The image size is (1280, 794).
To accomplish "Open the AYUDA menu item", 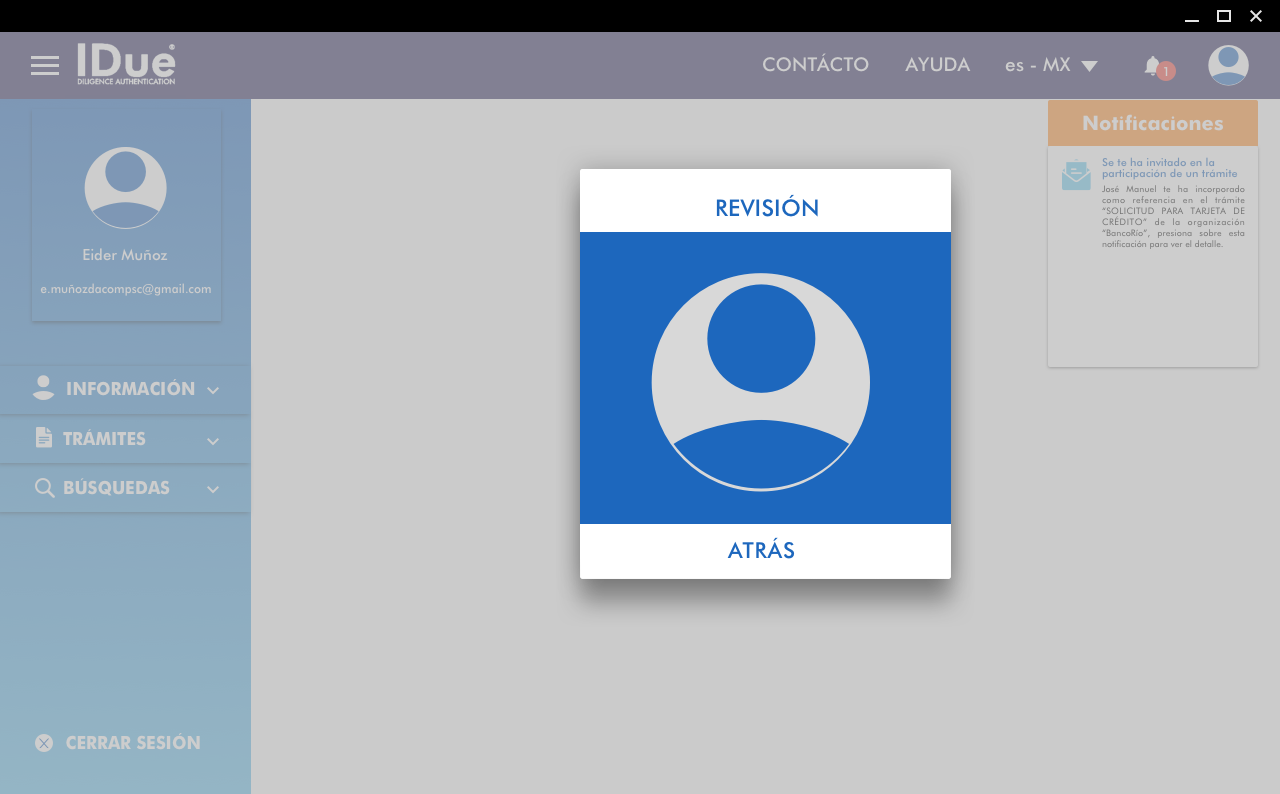I will pyautogui.click(x=937, y=65).
